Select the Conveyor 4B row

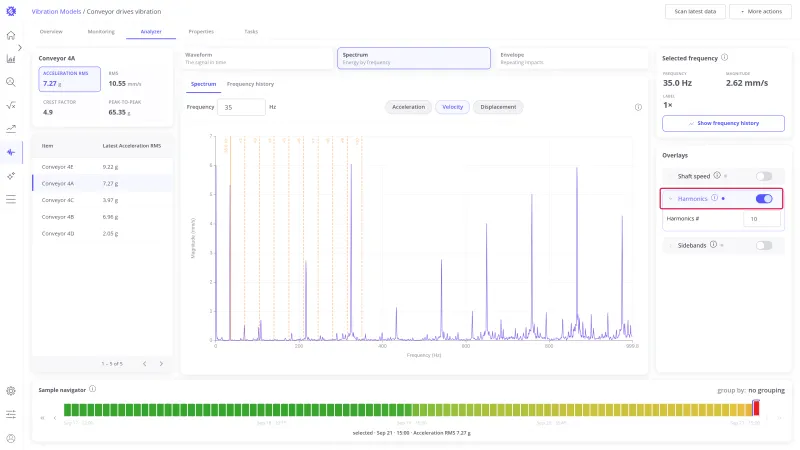tap(103, 217)
